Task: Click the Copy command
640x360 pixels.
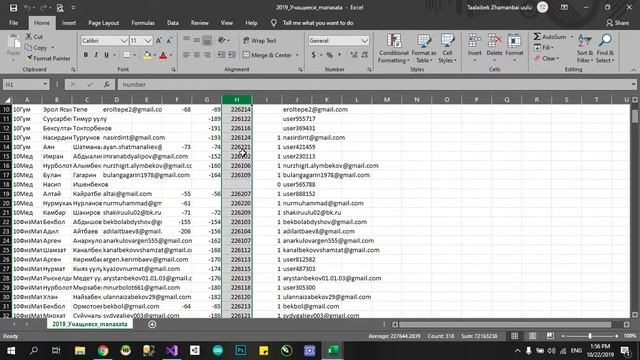Action: 37,48
